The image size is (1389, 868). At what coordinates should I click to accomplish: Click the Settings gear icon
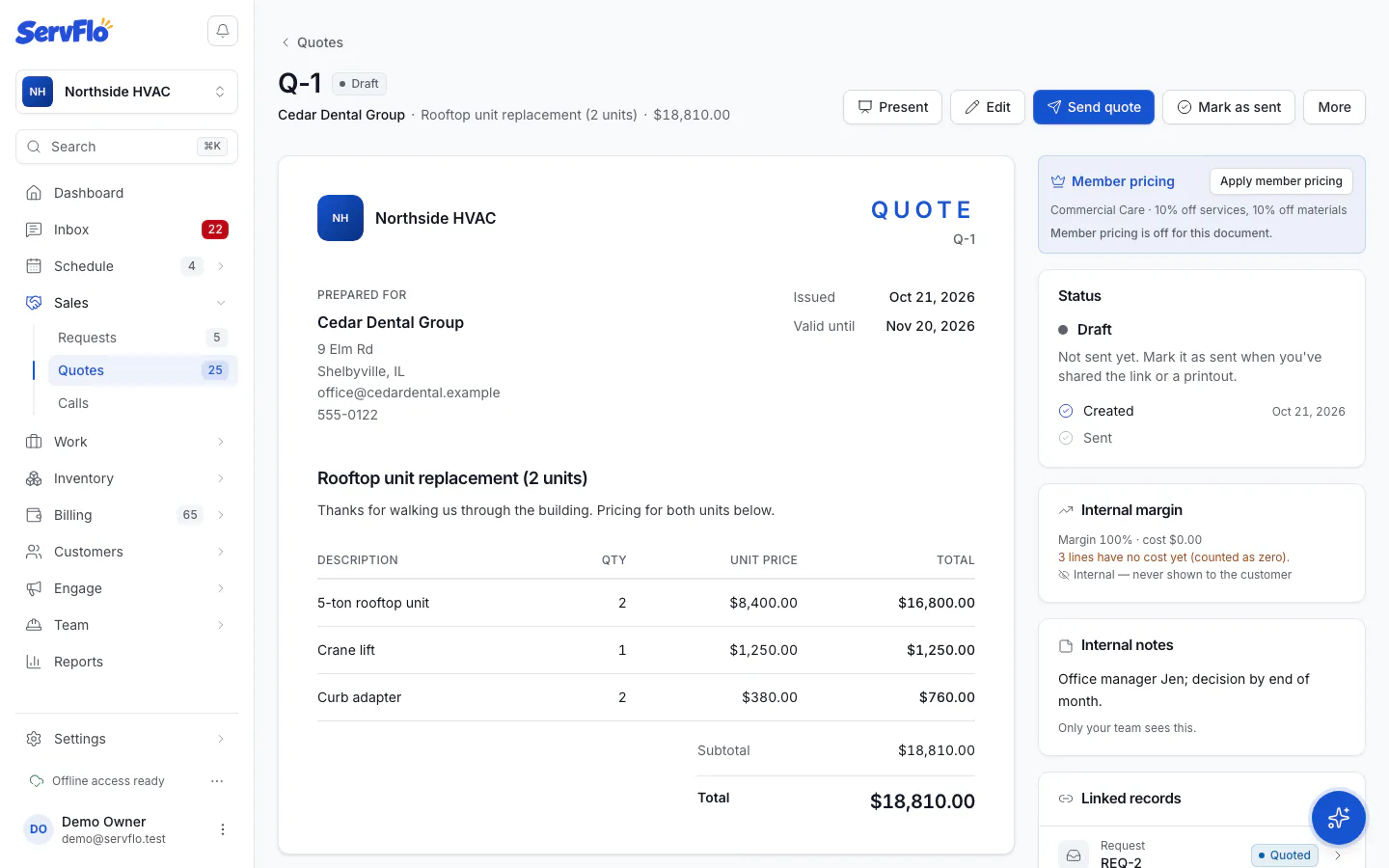point(34,739)
